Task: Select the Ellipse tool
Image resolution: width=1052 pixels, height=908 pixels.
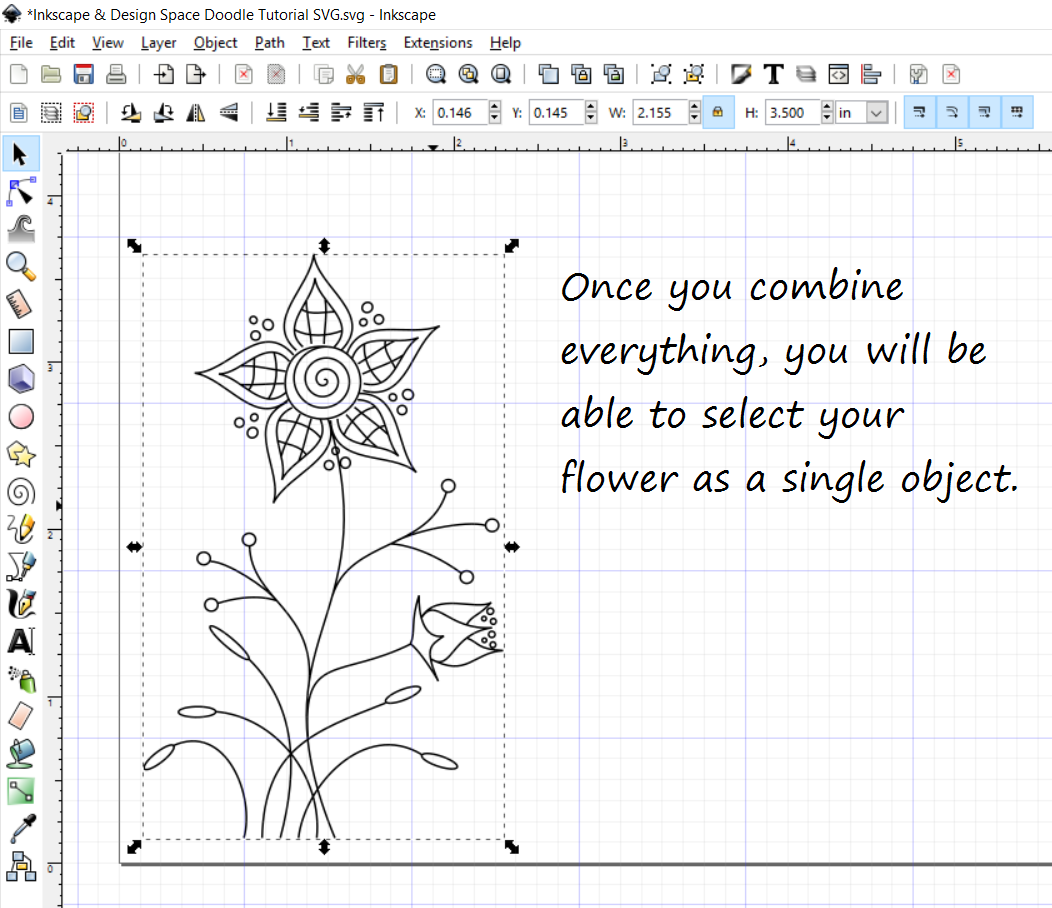Action: point(21,416)
